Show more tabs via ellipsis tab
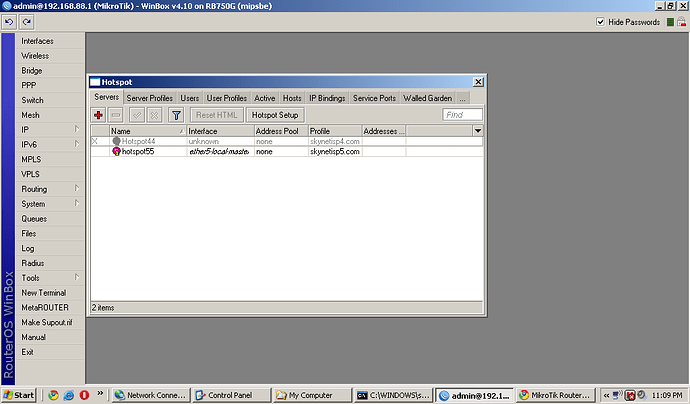Screen dimensions: 690x404 coord(462,98)
